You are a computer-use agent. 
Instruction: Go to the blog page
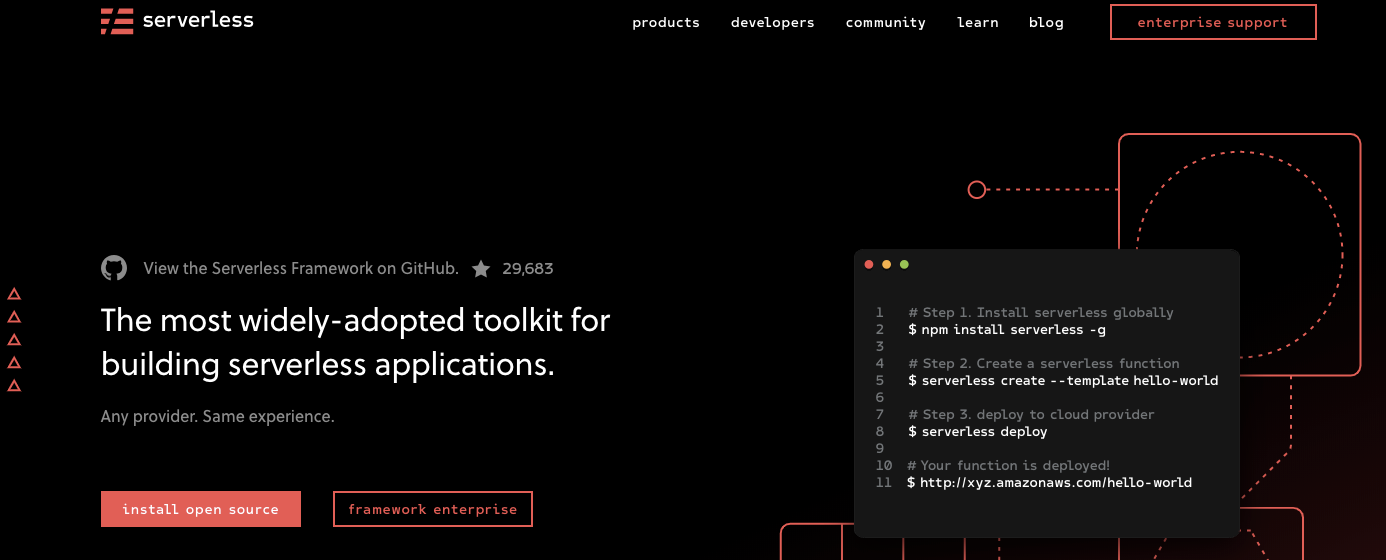click(x=1046, y=22)
